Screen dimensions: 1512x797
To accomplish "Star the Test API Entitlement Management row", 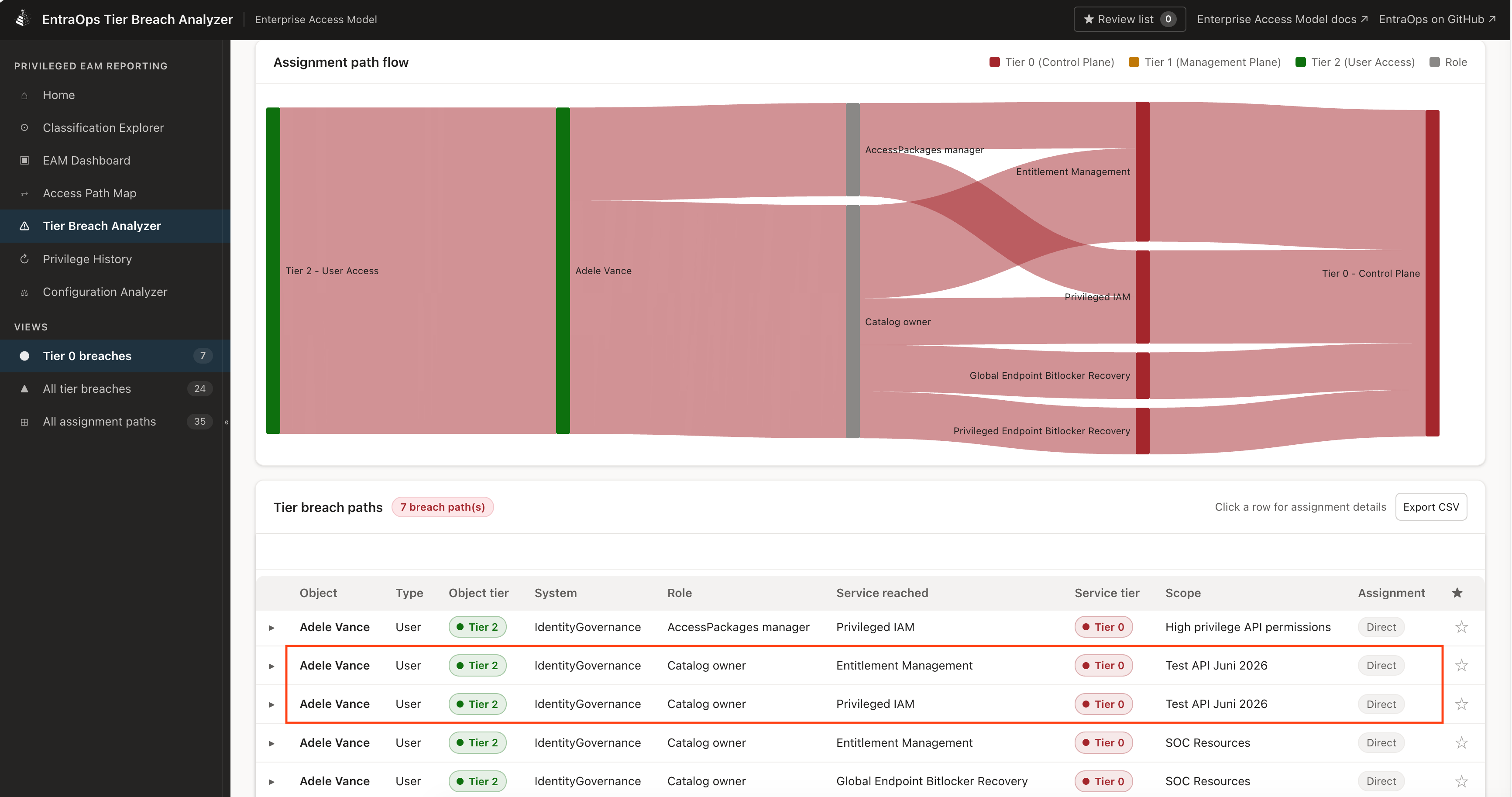I will 1461,665.
